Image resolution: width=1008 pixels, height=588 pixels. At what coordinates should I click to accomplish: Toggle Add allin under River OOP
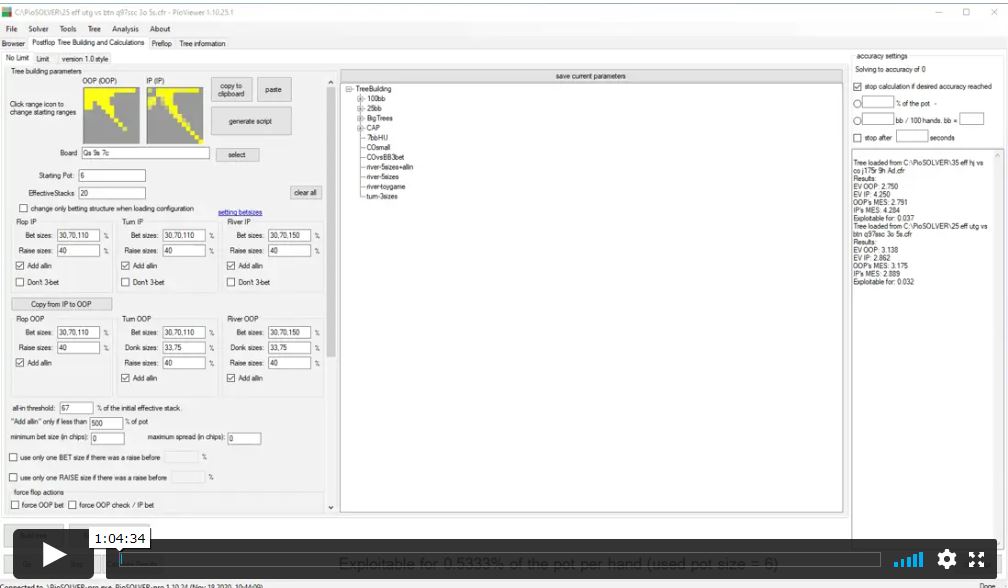click(231, 378)
